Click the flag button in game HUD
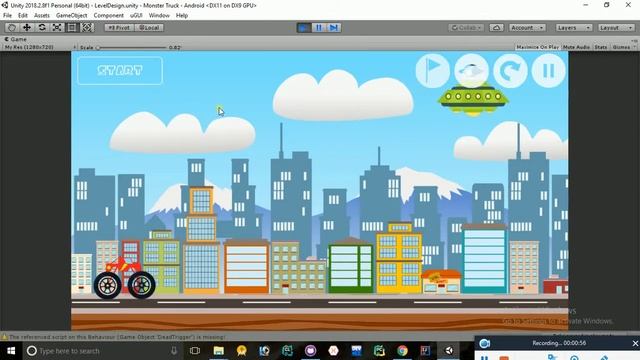This screenshot has height=360, width=640. (x=433, y=71)
